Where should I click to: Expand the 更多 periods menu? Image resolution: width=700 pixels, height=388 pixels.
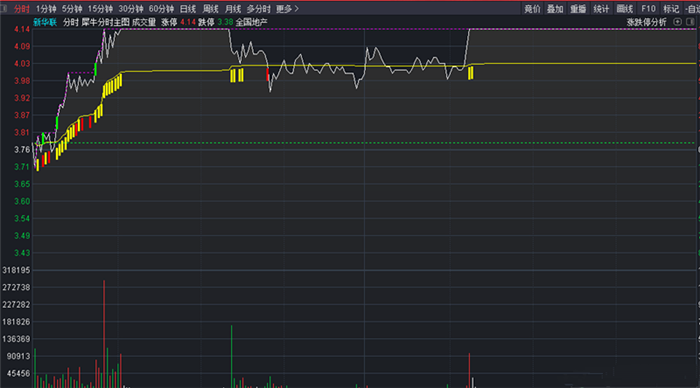(x=288, y=9)
